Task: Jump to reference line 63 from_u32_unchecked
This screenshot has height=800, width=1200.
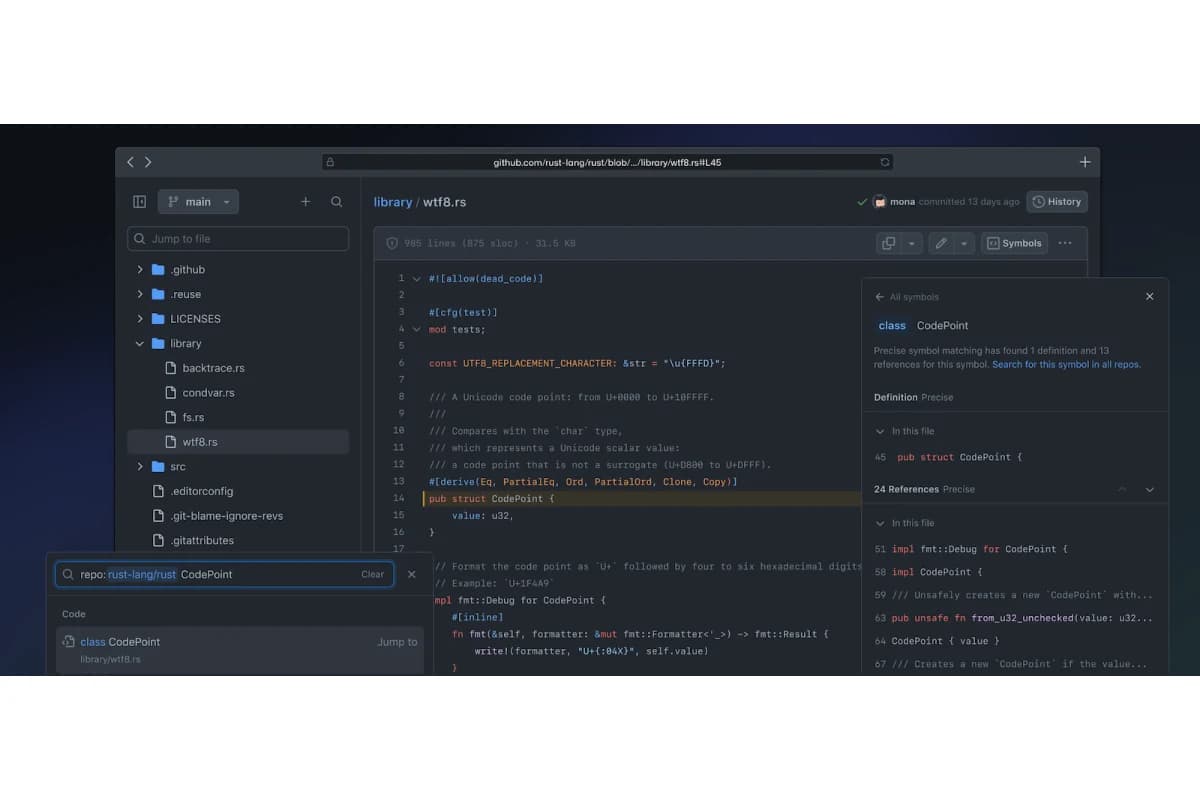Action: [x=1013, y=618]
